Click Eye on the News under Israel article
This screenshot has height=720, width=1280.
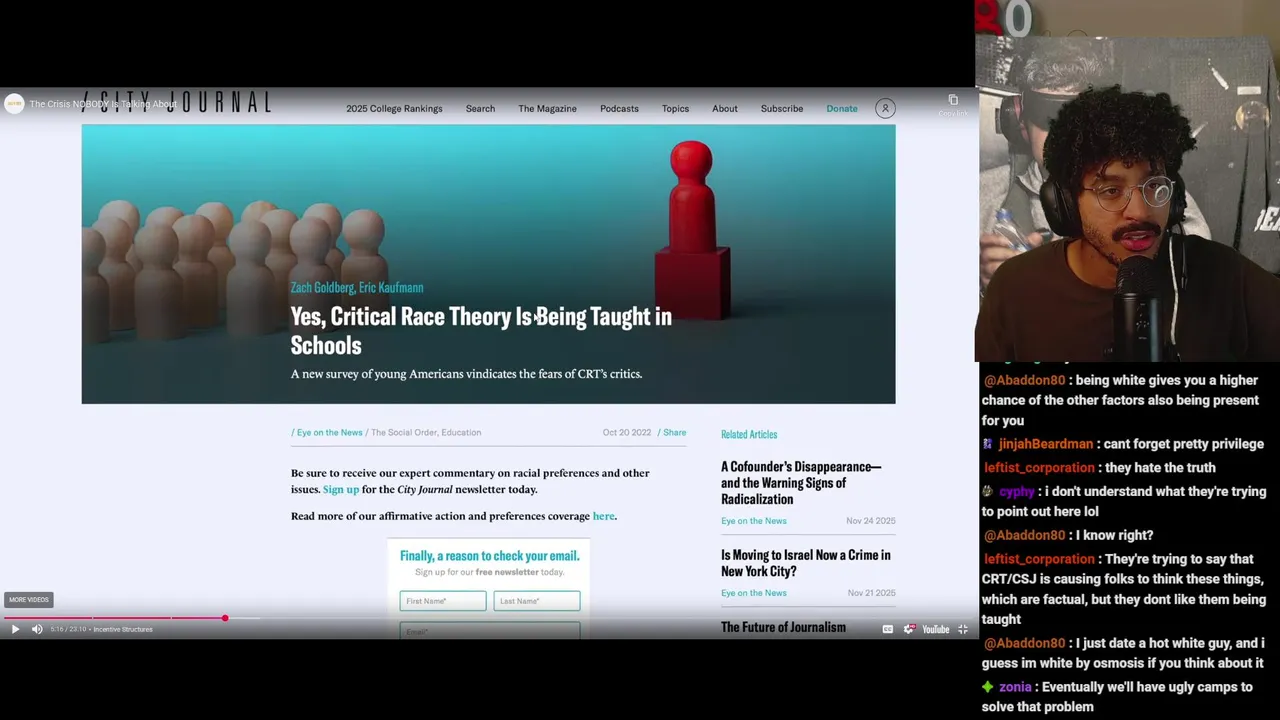click(754, 593)
